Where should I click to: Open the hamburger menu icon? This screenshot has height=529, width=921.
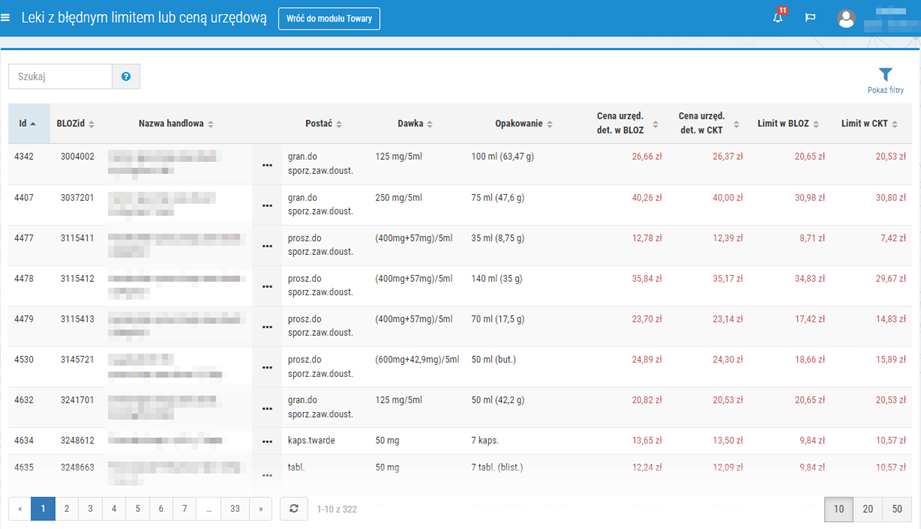pos(5,18)
